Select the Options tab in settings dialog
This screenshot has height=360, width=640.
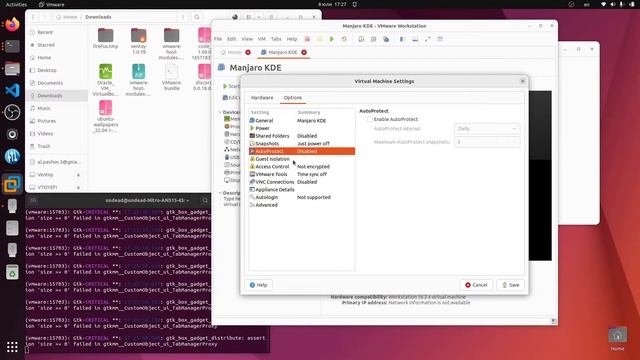[x=293, y=98]
